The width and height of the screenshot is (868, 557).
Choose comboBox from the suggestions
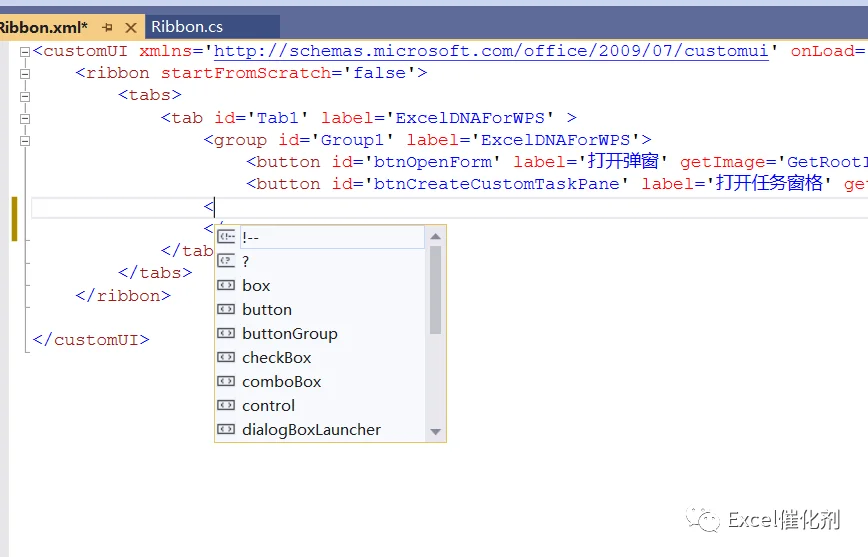(x=282, y=381)
